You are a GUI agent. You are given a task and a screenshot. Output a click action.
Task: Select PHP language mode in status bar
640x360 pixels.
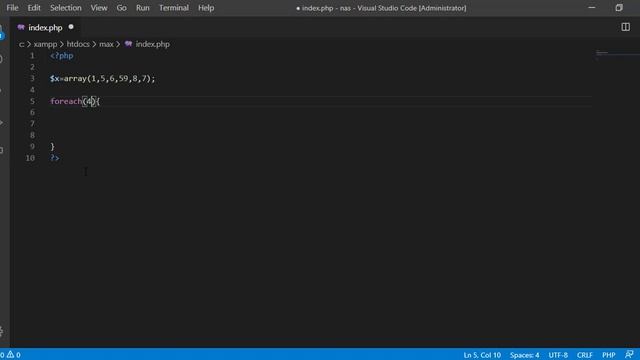pos(609,355)
